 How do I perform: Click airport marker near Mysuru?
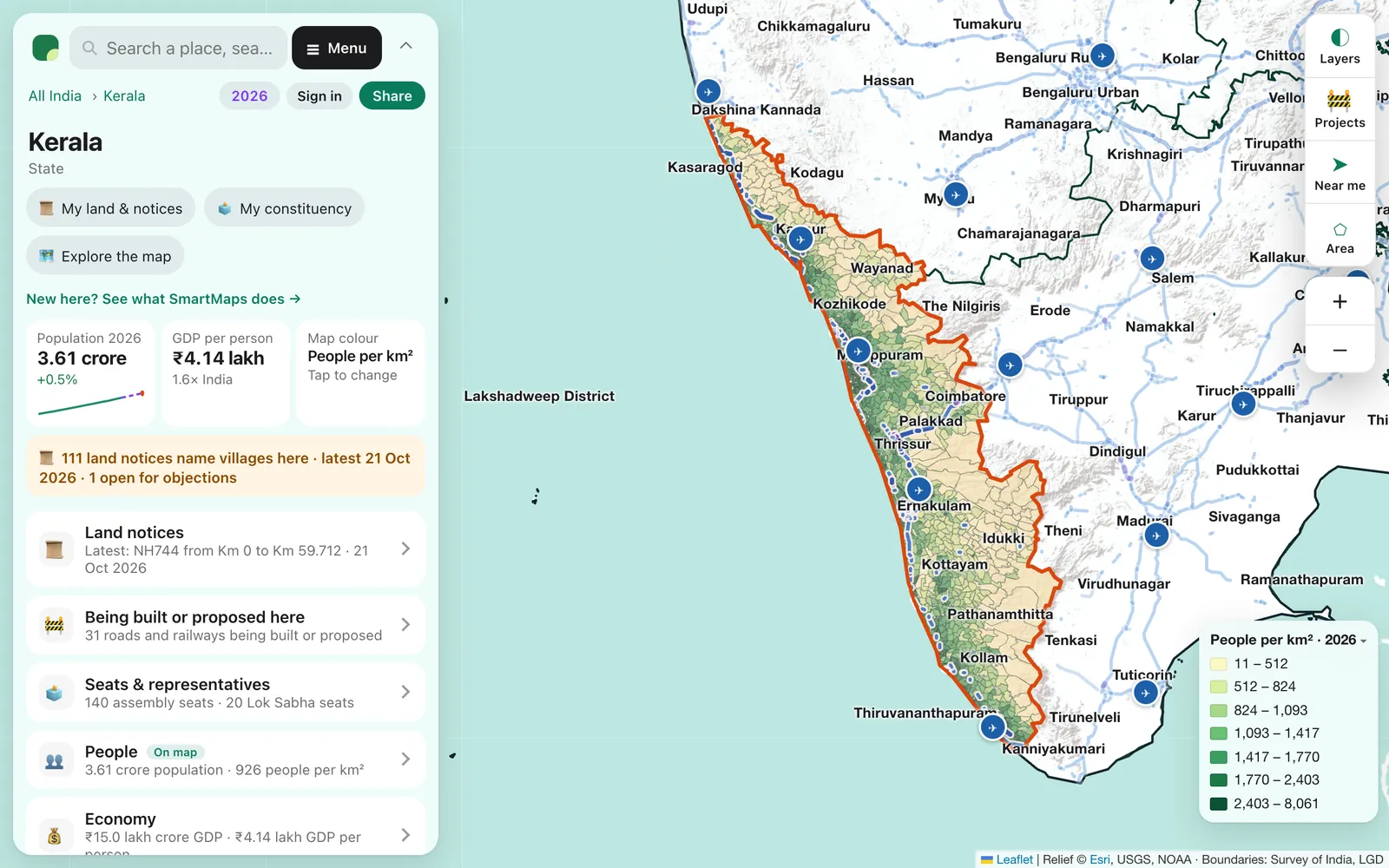(956, 194)
